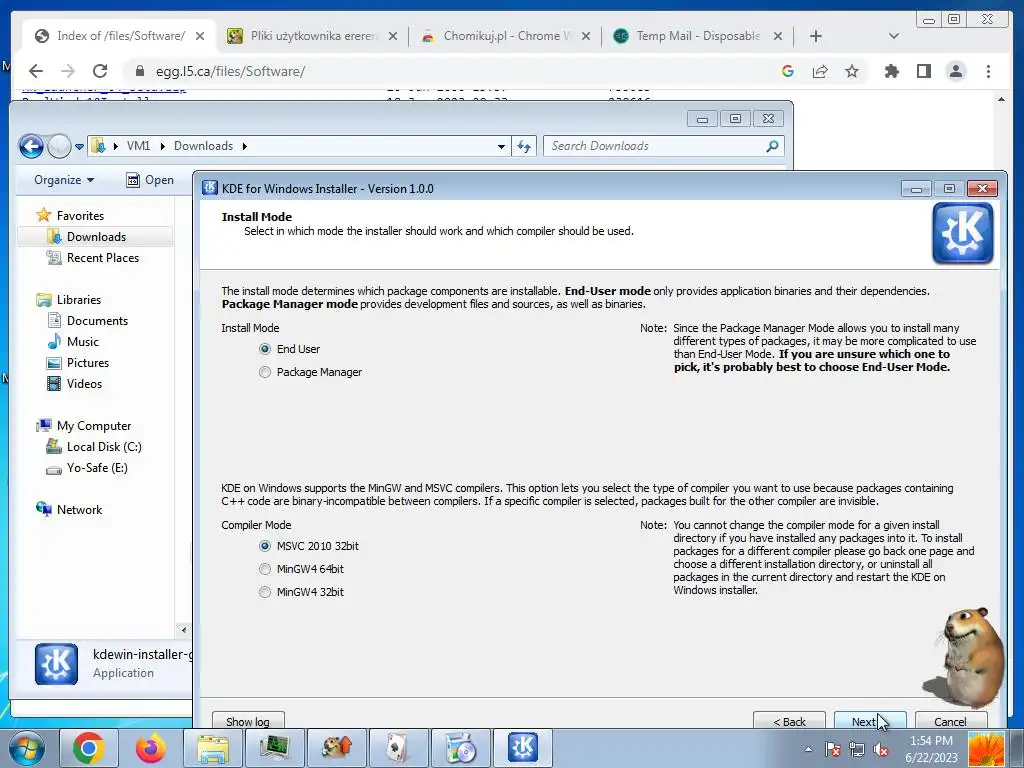The width and height of the screenshot is (1024, 768).
Task: Share this page from Chrome toolbar
Action: tap(820, 71)
